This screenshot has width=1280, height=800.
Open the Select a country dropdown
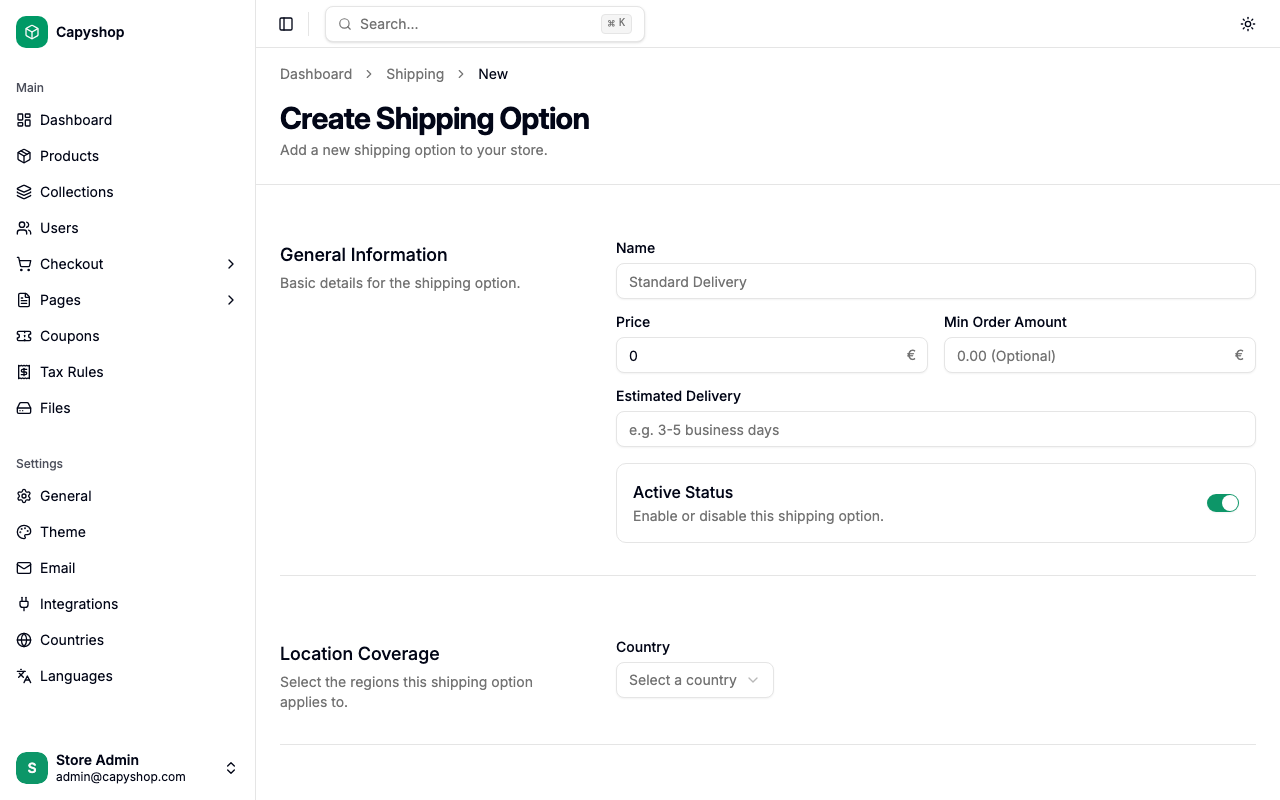coord(695,680)
